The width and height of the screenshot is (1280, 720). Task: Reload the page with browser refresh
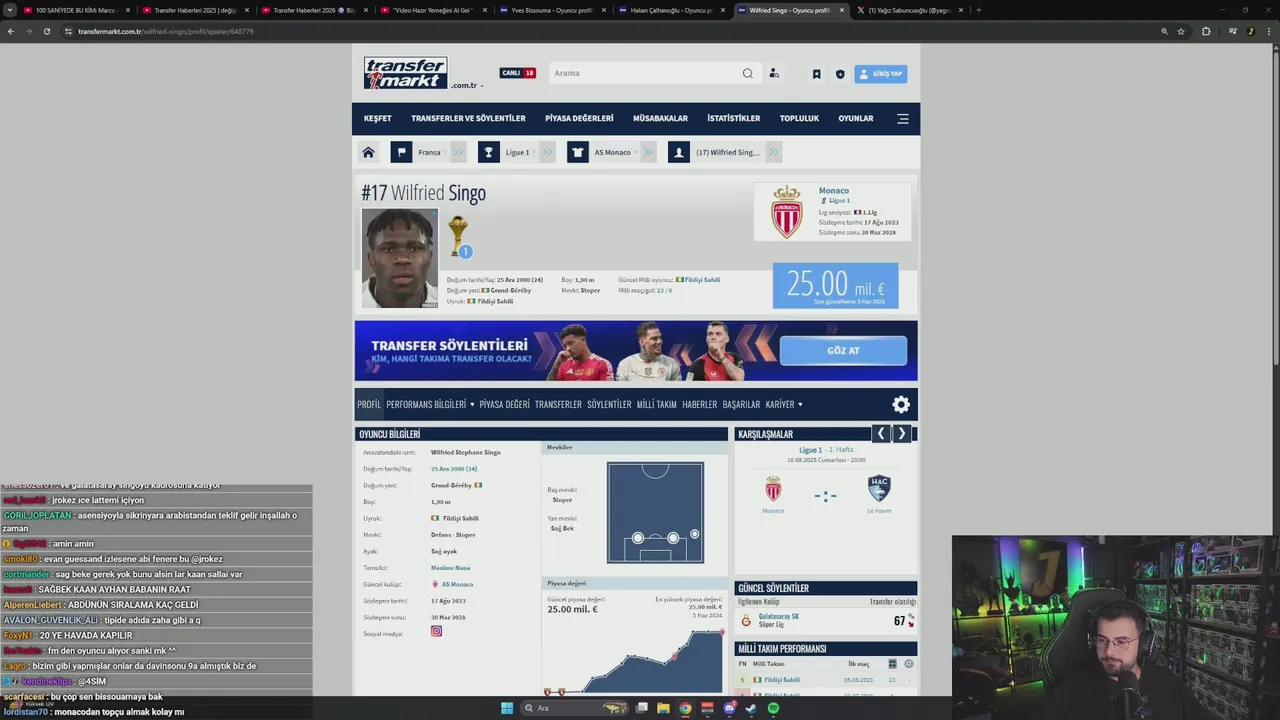point(46,31)
